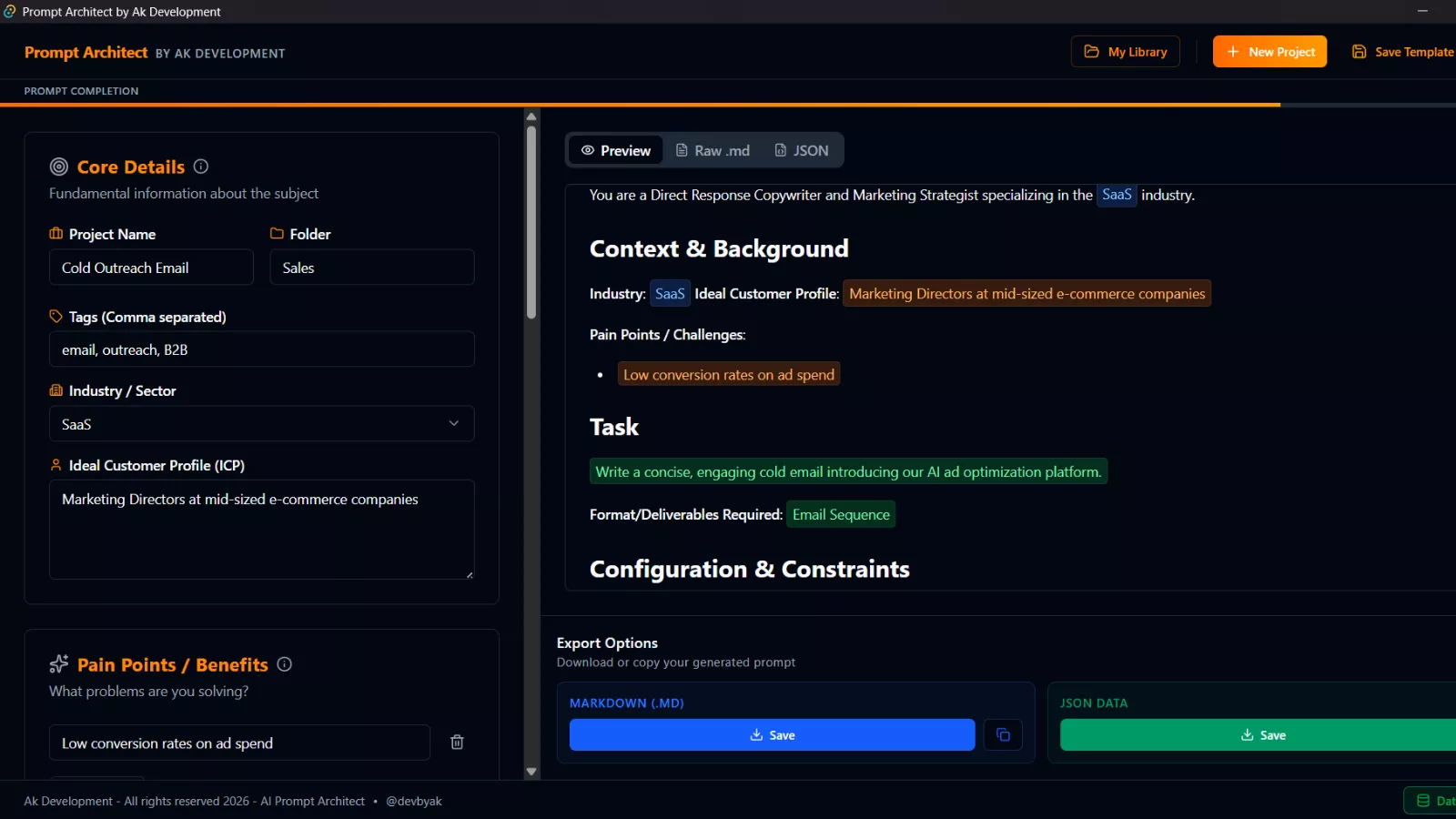Click the Email Sequence chip
The width and height of the screenshot is (1456, 819).
pos(841,514)
